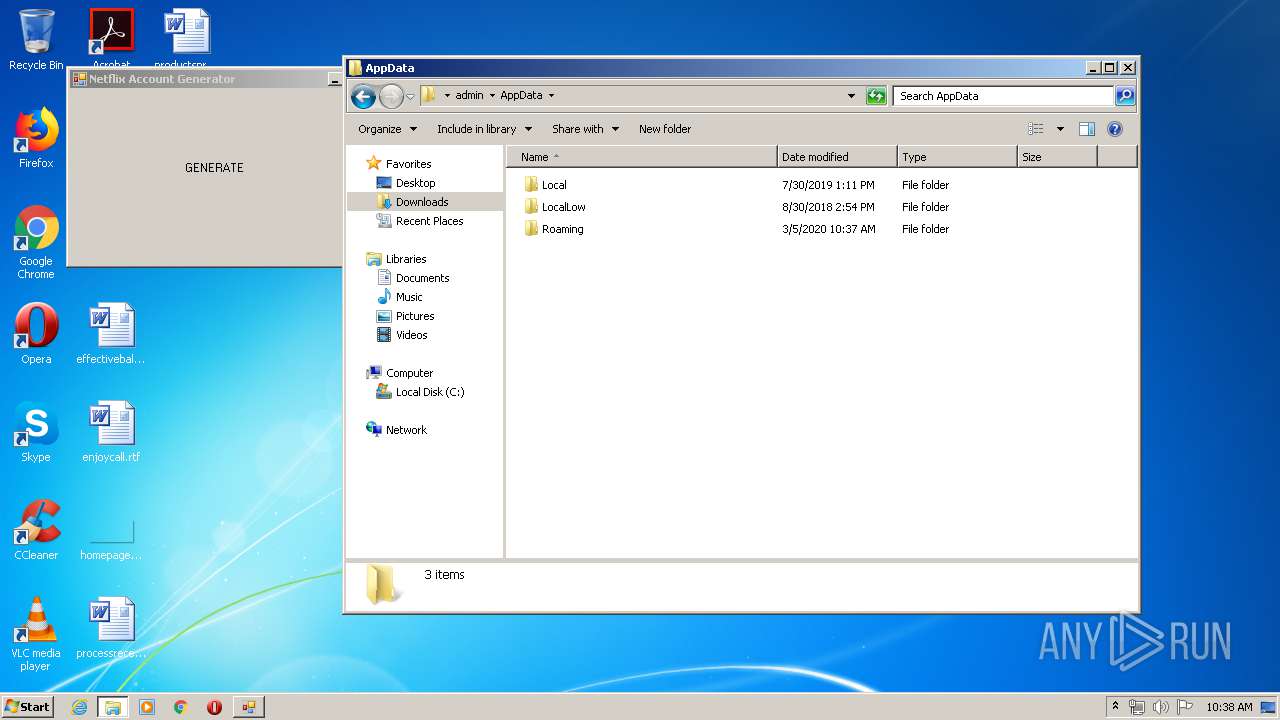The height and width of the screenshot is (720, 1280).
Task: Refresh the AppData folder view
Action: coord(876,96)
